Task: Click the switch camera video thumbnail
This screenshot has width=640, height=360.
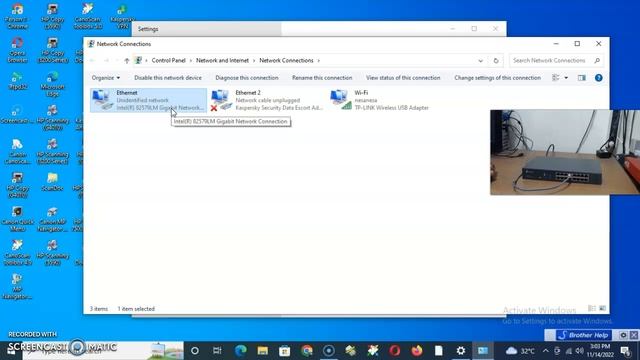Action: [x=565, y=152]
